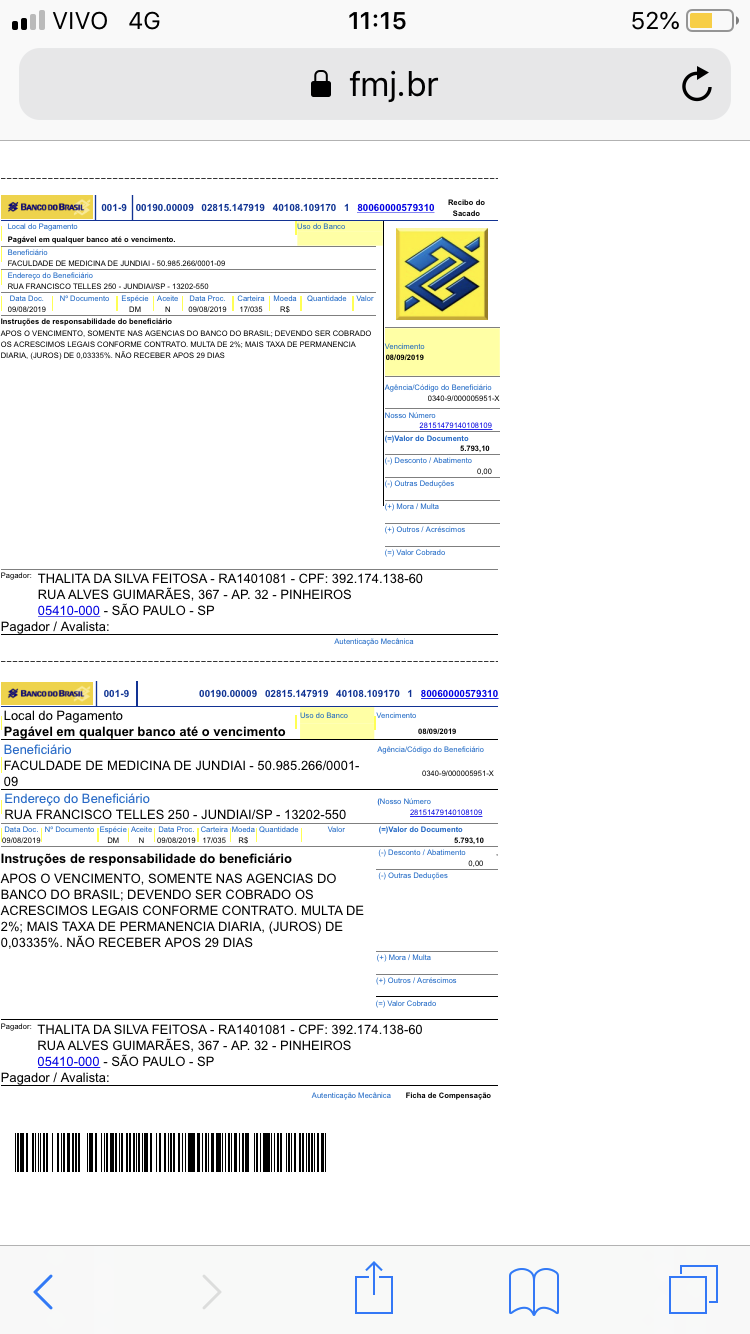The height and width of the screenshot is (1334, 750).
Task: Tap the Banco do Brasil logo in the upper receipt header
Action: click(x=47, y=207)
